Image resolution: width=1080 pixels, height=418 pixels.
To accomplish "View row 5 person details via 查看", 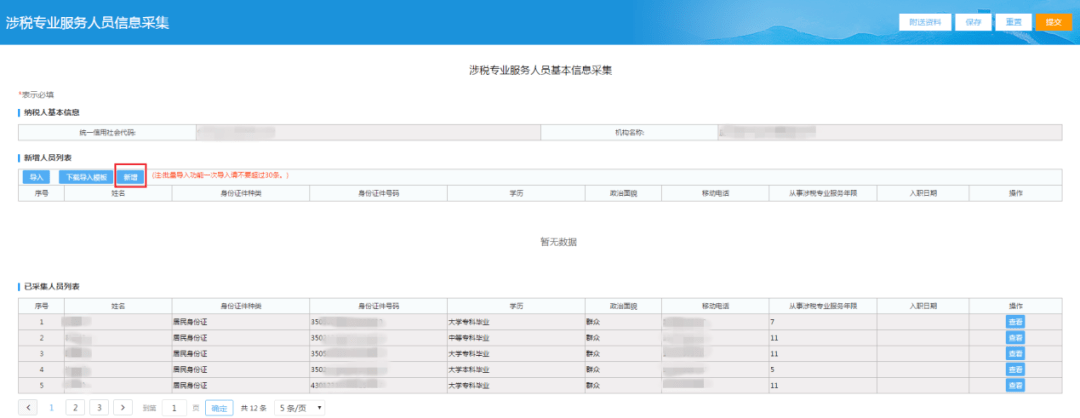I will point(1015,384).
